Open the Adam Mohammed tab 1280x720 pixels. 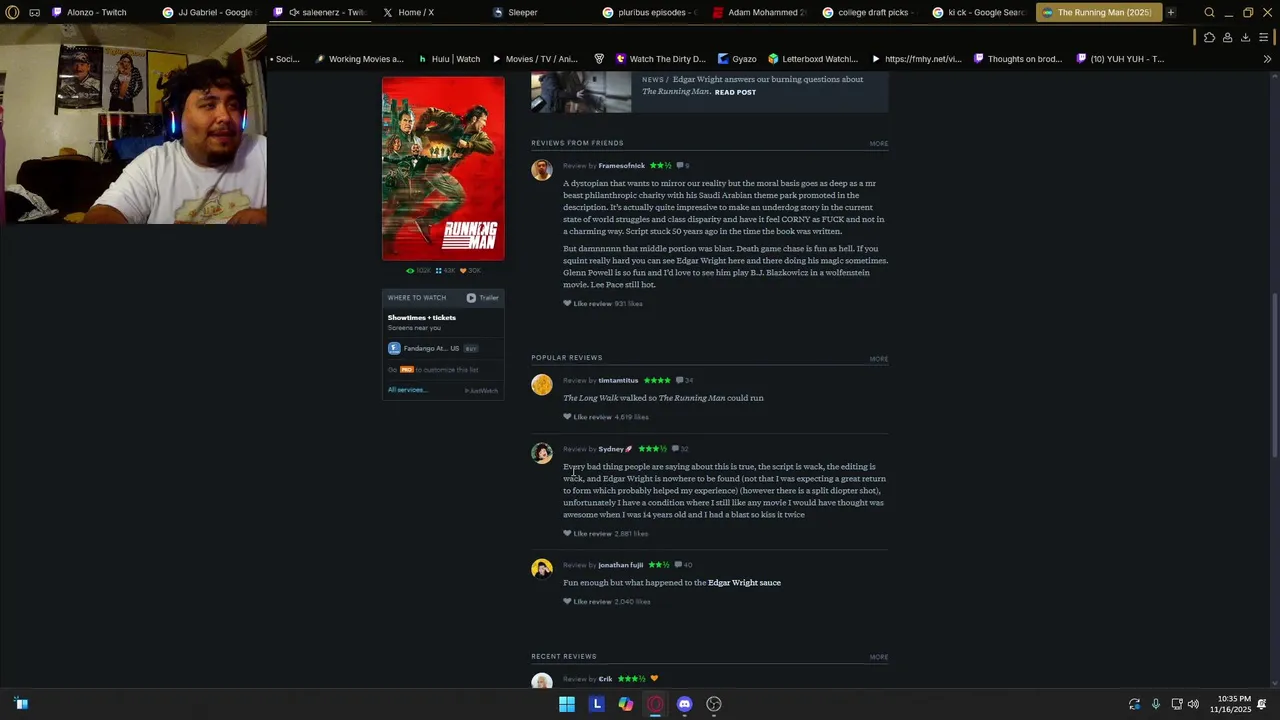pyautogui.click(x=761, y=12)
